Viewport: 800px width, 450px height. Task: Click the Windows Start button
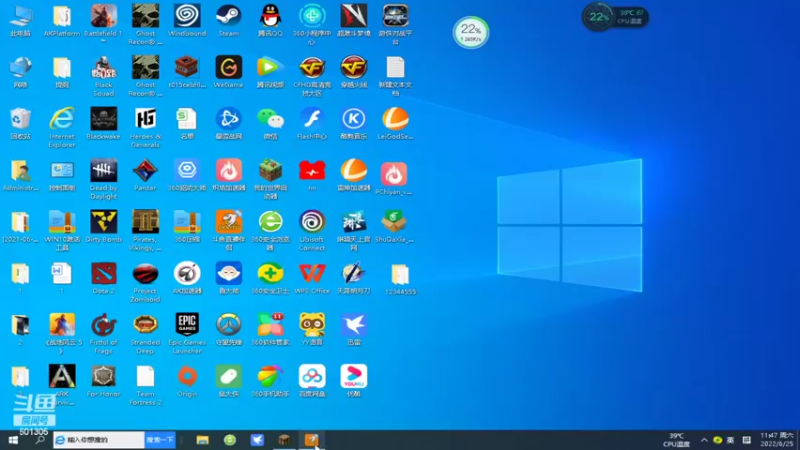coord(13,440)
